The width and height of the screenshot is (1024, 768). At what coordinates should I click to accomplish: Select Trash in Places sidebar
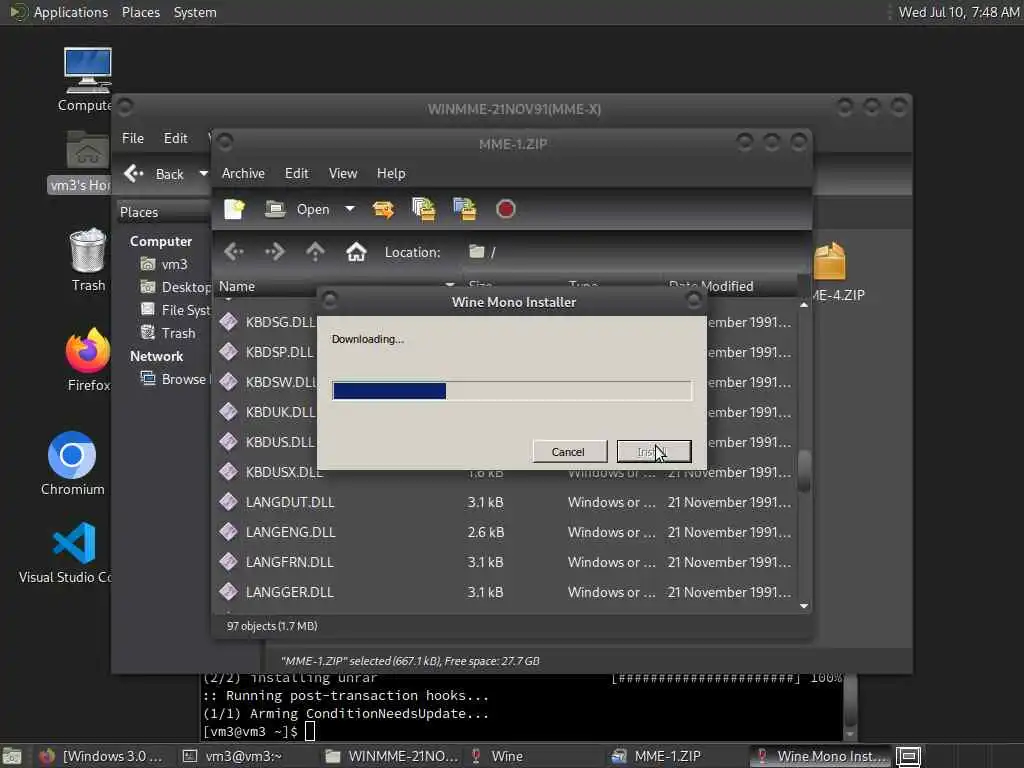[x=168, y=333]
